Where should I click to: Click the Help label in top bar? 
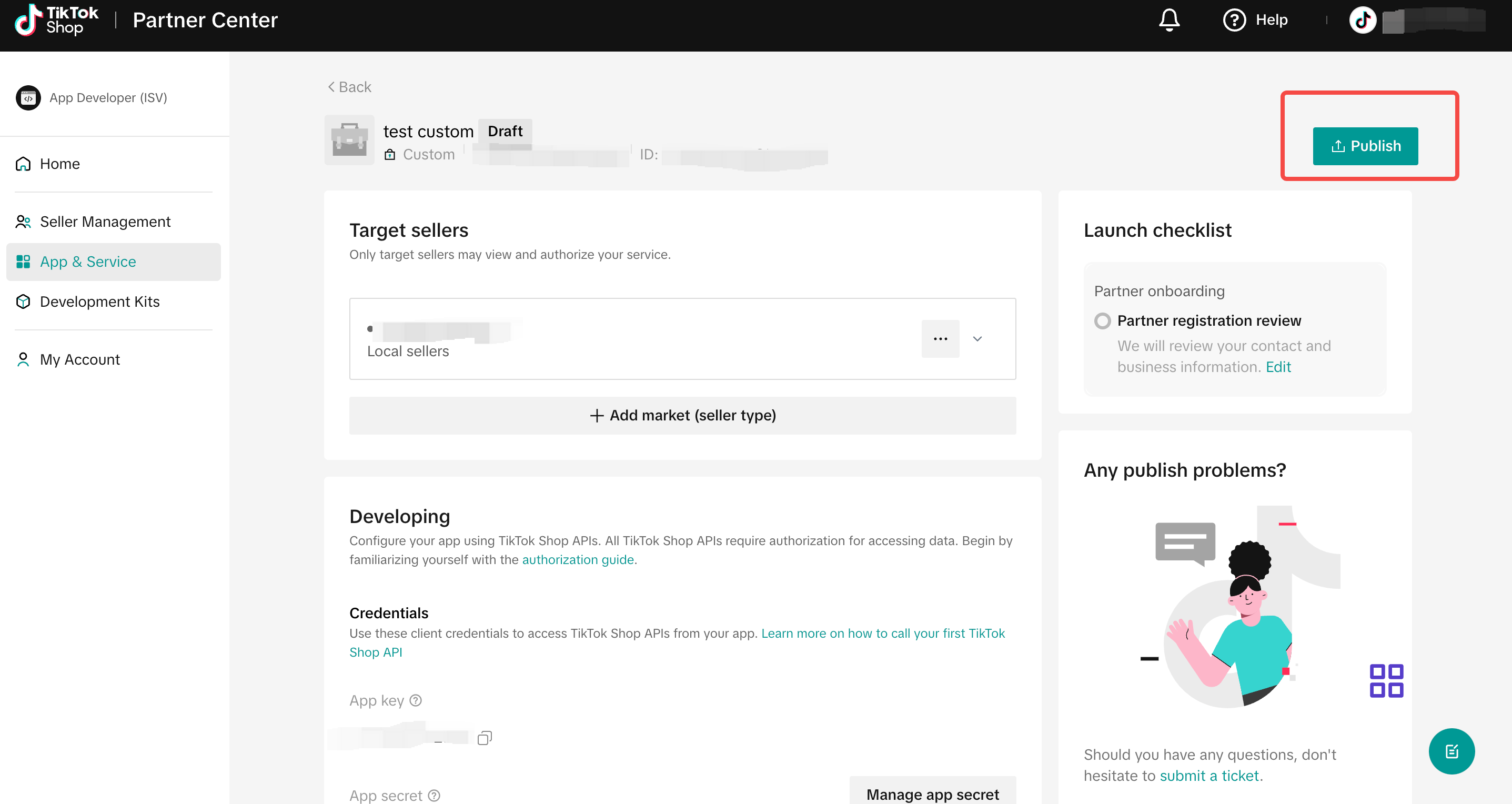1272,20
